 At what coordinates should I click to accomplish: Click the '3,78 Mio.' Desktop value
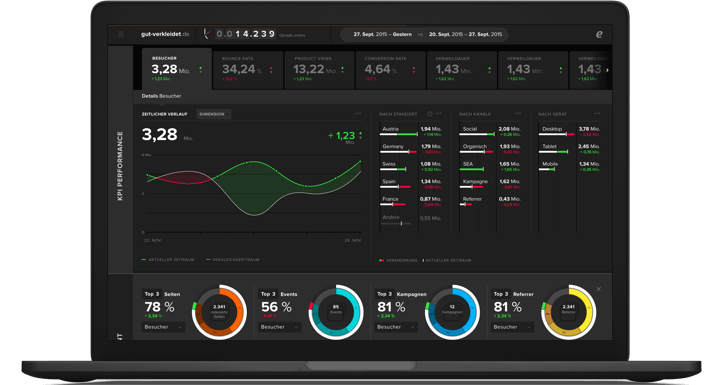[589, 129]
